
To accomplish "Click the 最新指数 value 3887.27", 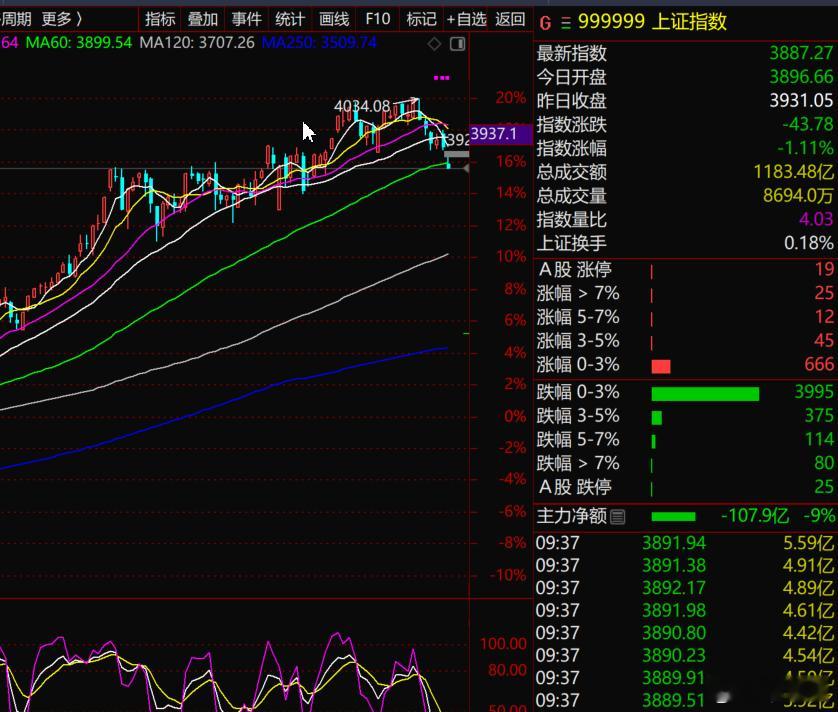I will click(x=801, y=53).
